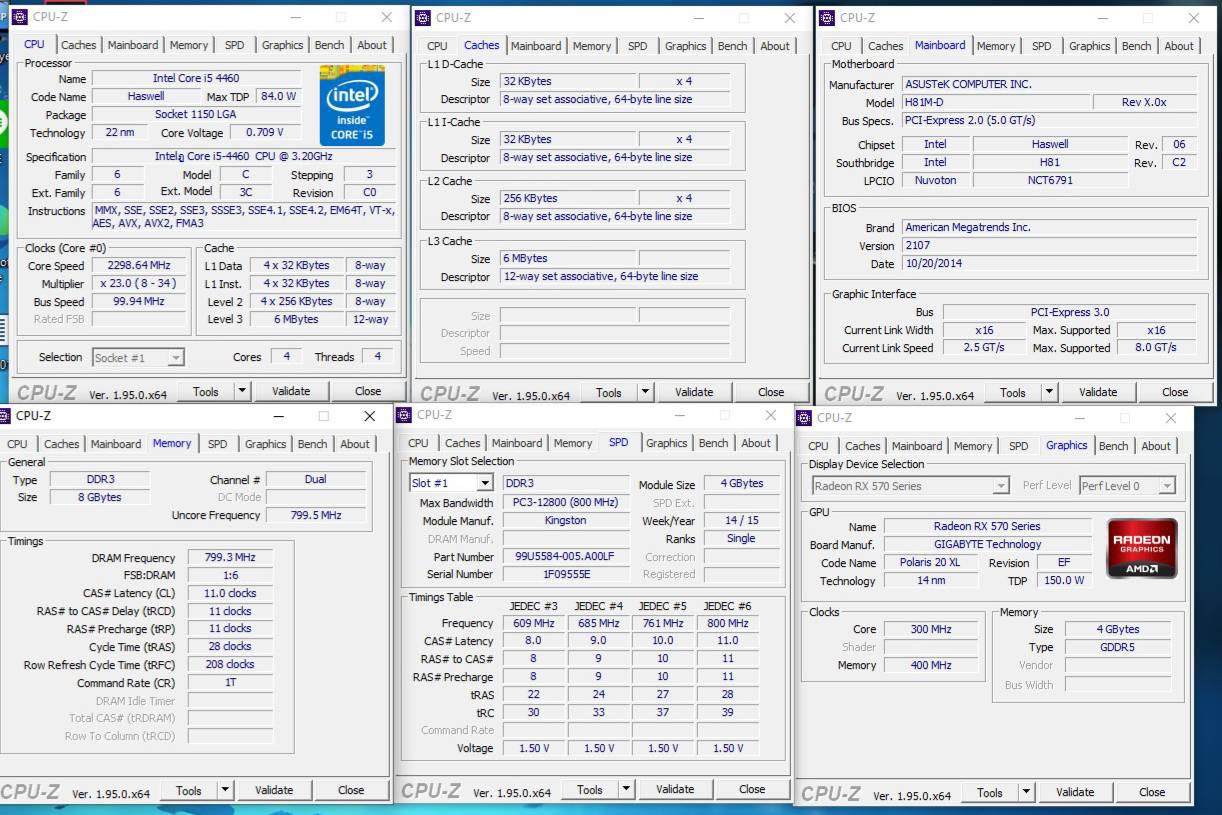This screenshot has height=815, width=1222.
Task: Click the Module Manuf. Kingston field
Action: tap(565, 520)
